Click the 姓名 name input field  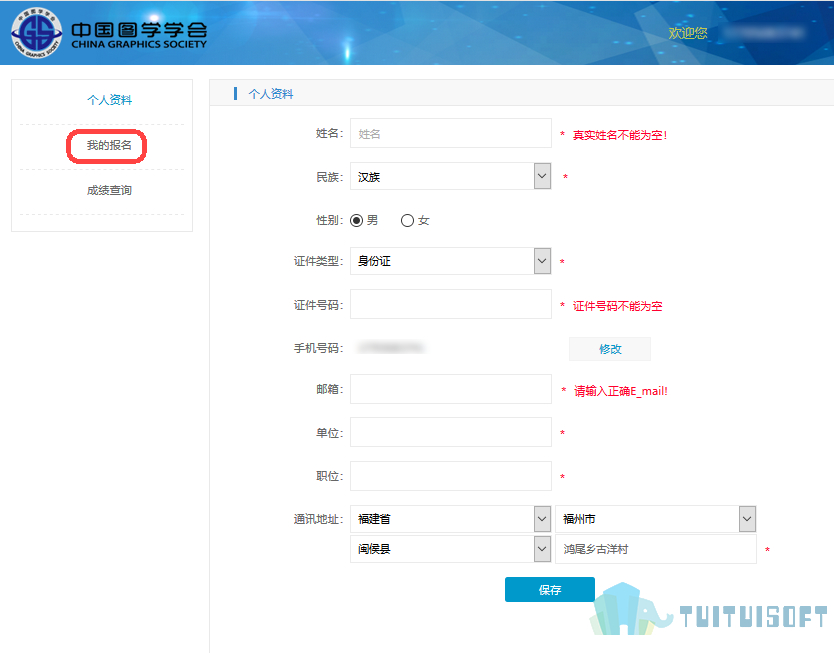pos(451,133)
